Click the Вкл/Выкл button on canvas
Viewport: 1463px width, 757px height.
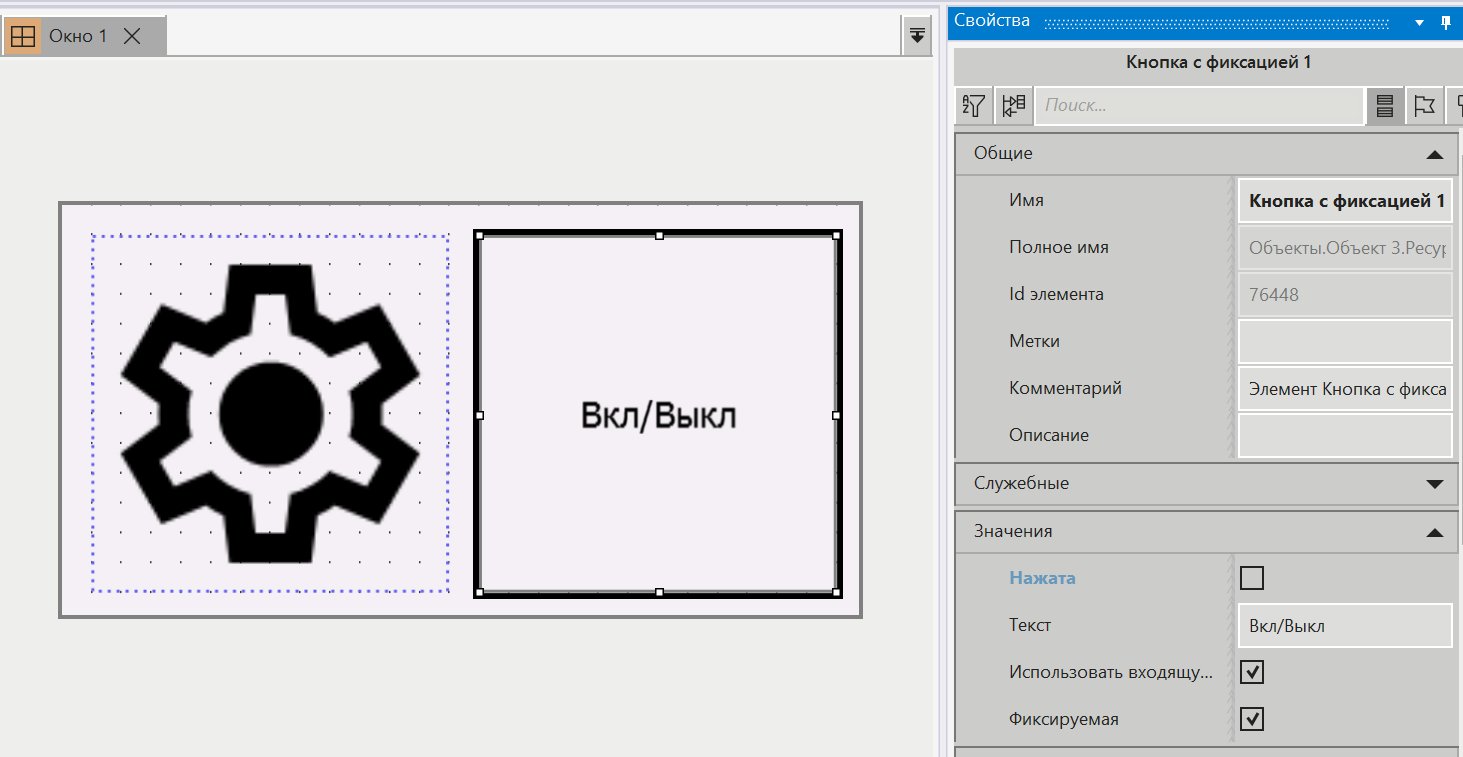click(x=658, y=415)
